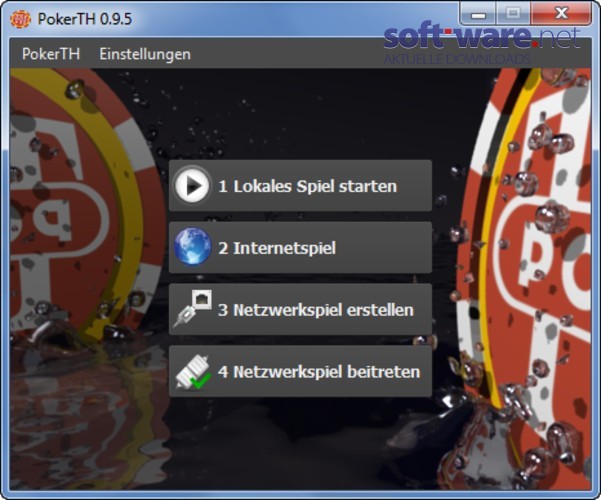Click the play icon for local game
This screenshot has height=500, width=601.
192,186
